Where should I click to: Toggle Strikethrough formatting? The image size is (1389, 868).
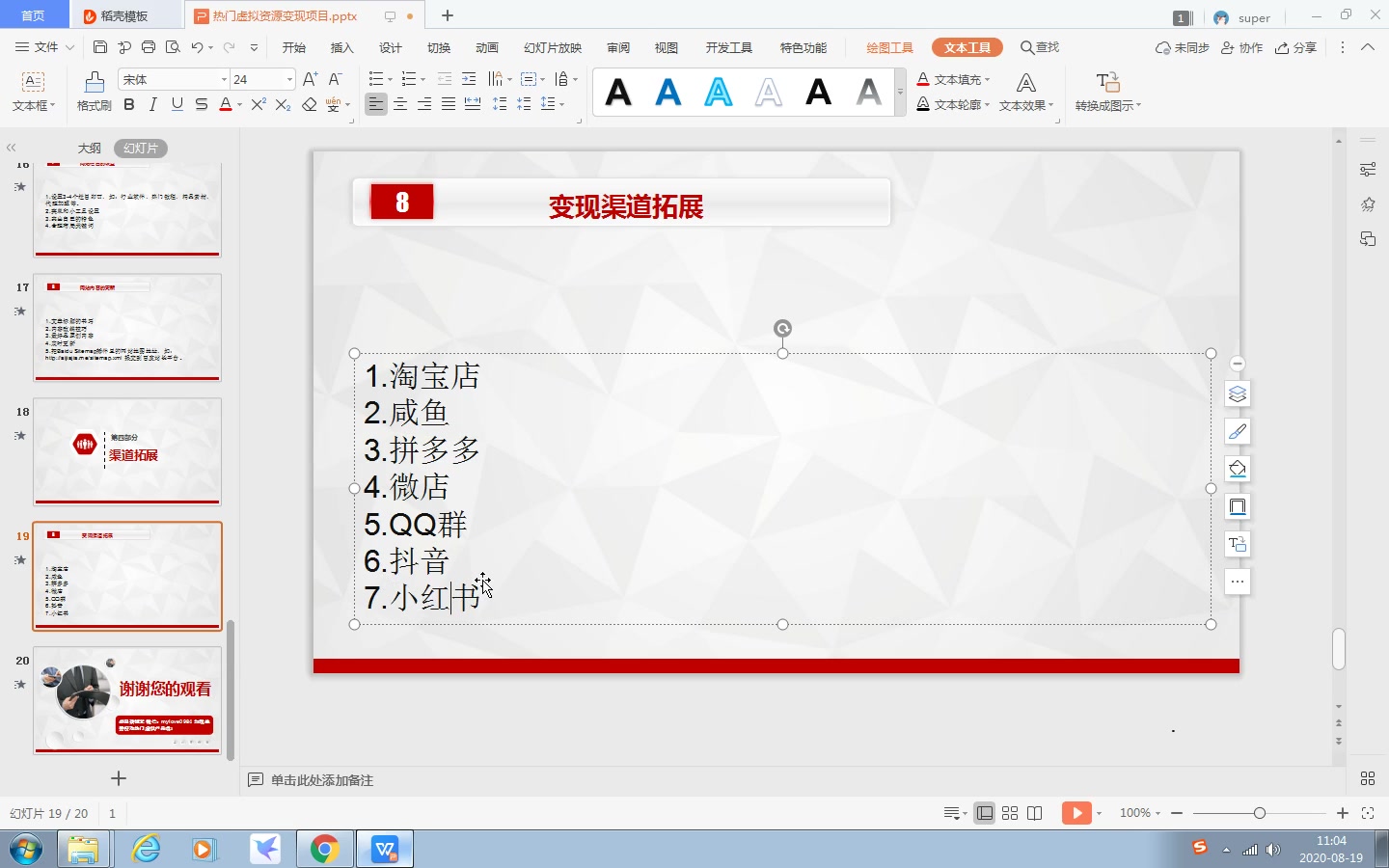(x=202, y=104)
